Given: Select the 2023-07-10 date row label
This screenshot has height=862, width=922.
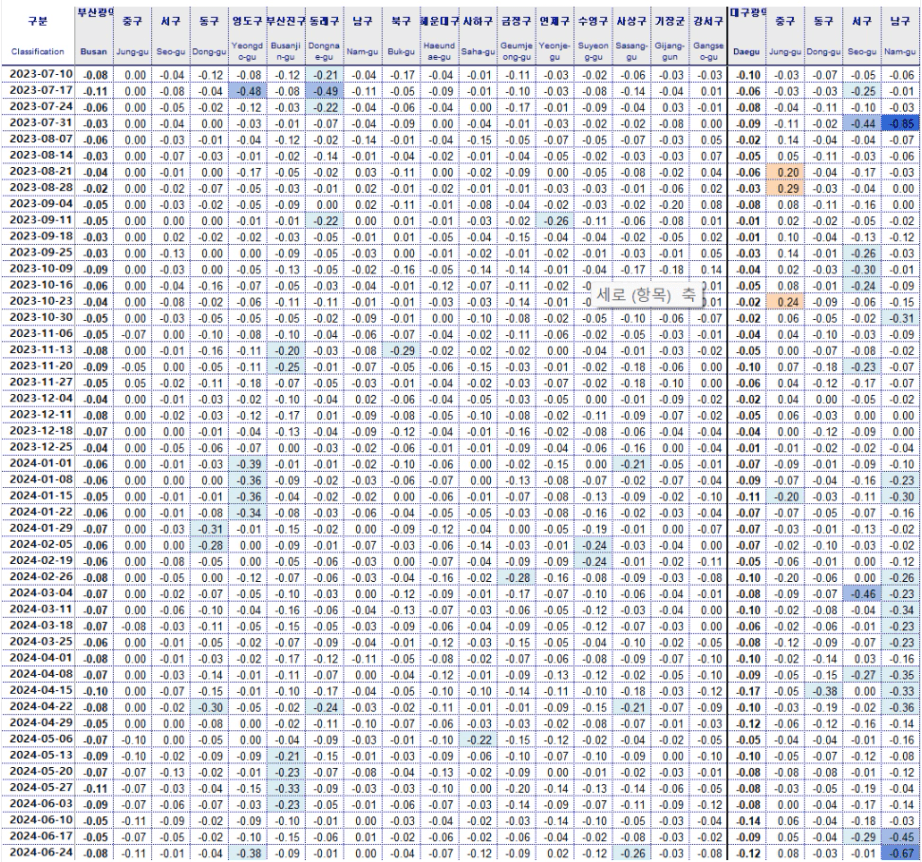Looking at the screenshot, I should click(x=41, y=74).
